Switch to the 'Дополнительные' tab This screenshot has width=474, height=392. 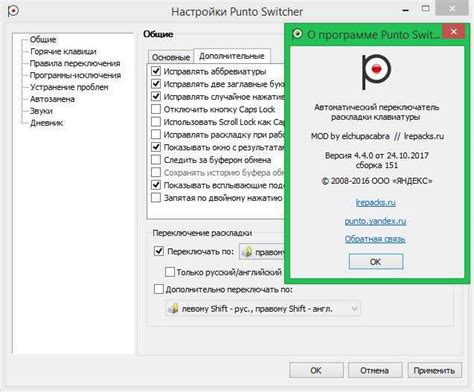(x=232, y=56)
